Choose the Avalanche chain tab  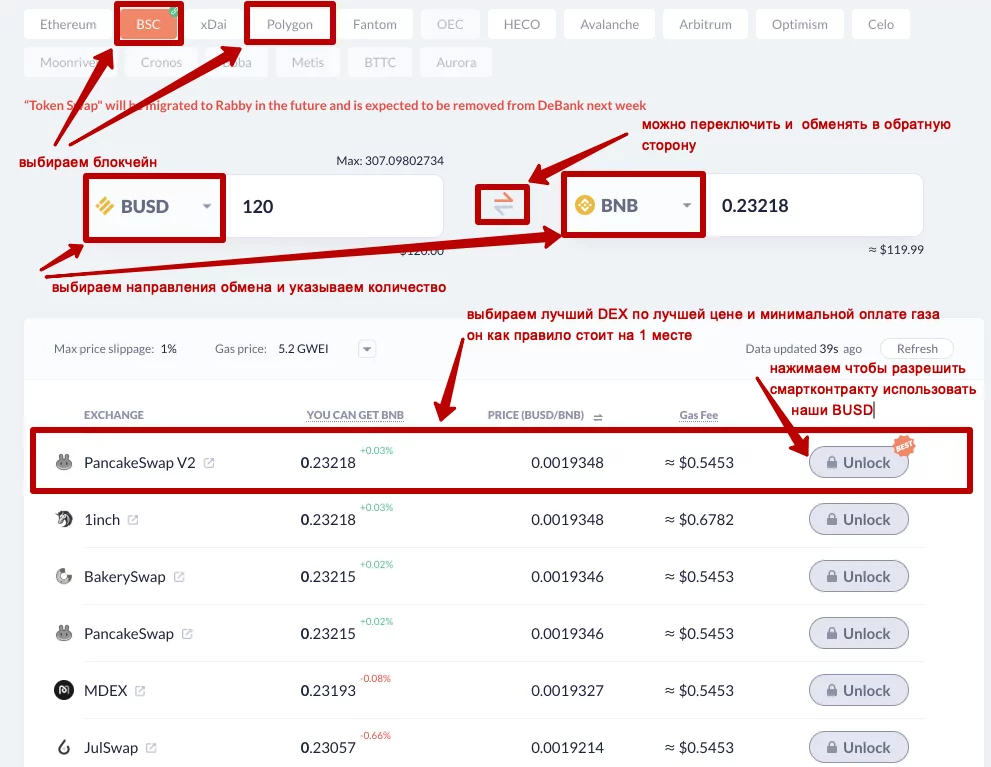609,25
